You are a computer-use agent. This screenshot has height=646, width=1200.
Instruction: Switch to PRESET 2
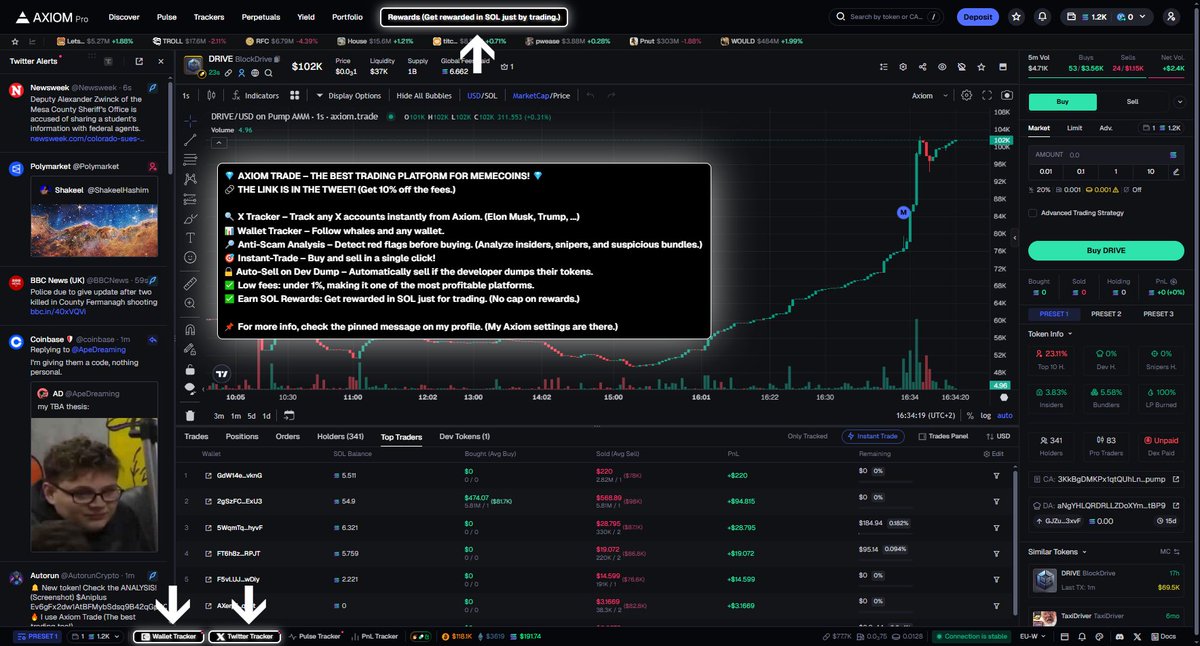(x=1105, y=314)
